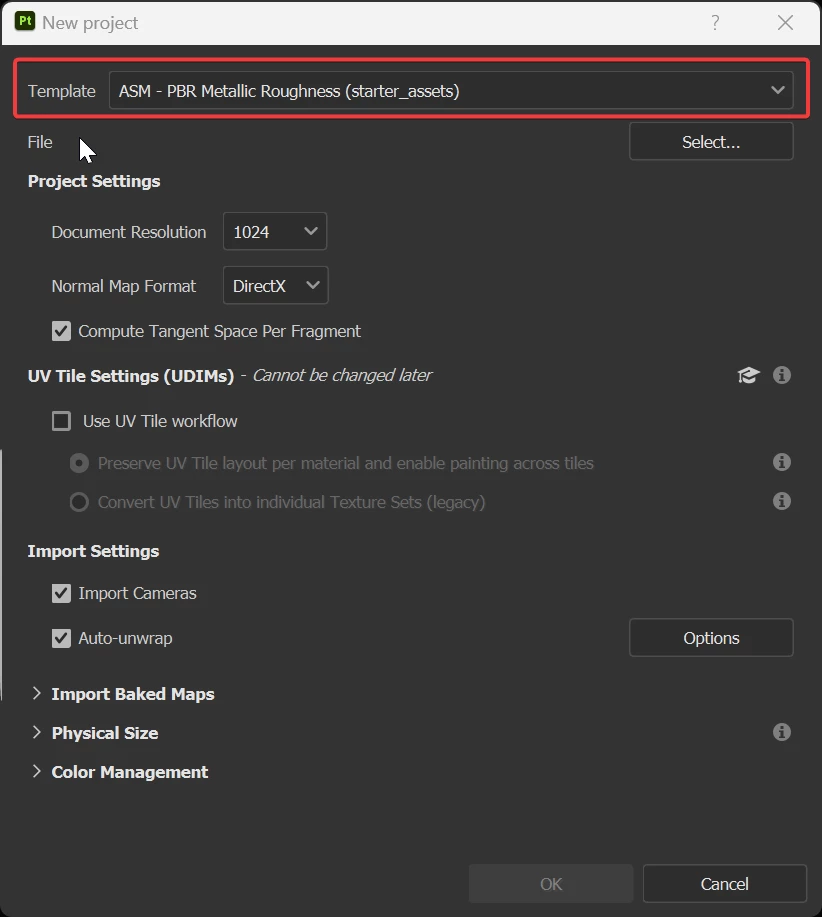Click info icon for Preserve UV Tile layout
Viewport: 822px width, 917px height.
[782, 462]
